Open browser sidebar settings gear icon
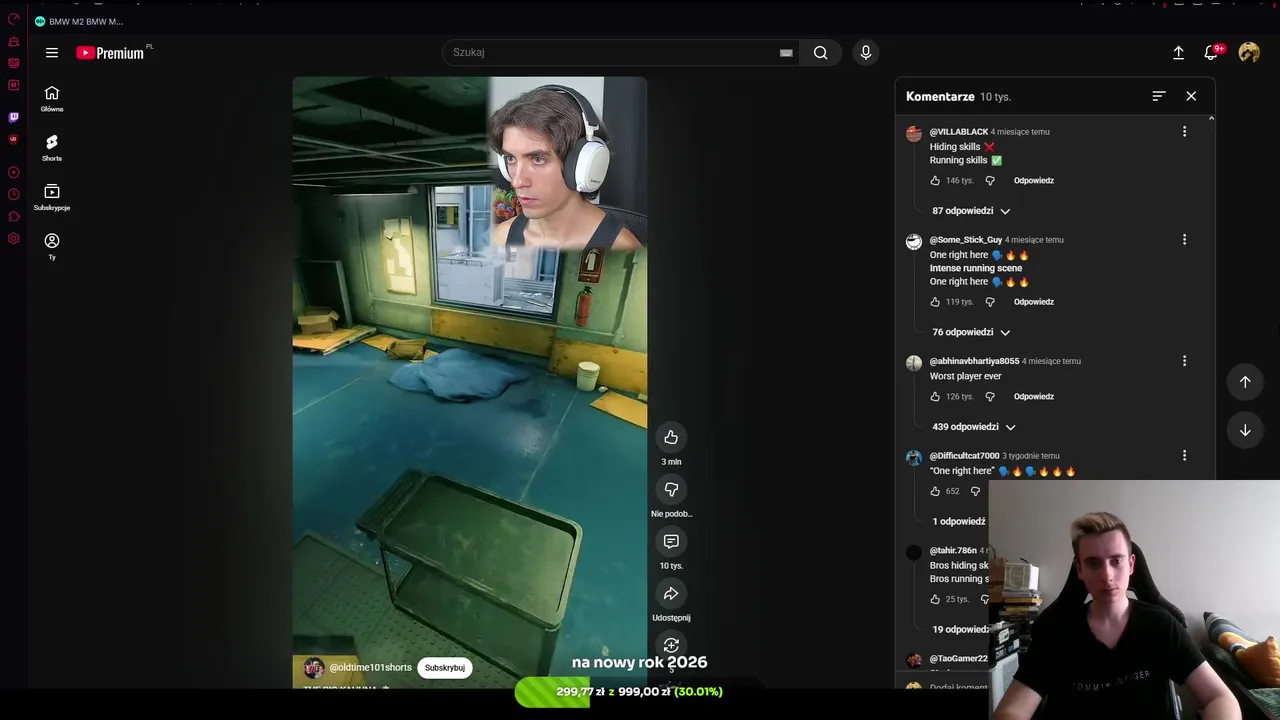1280x720 pixels. click(x=13, y=238)
